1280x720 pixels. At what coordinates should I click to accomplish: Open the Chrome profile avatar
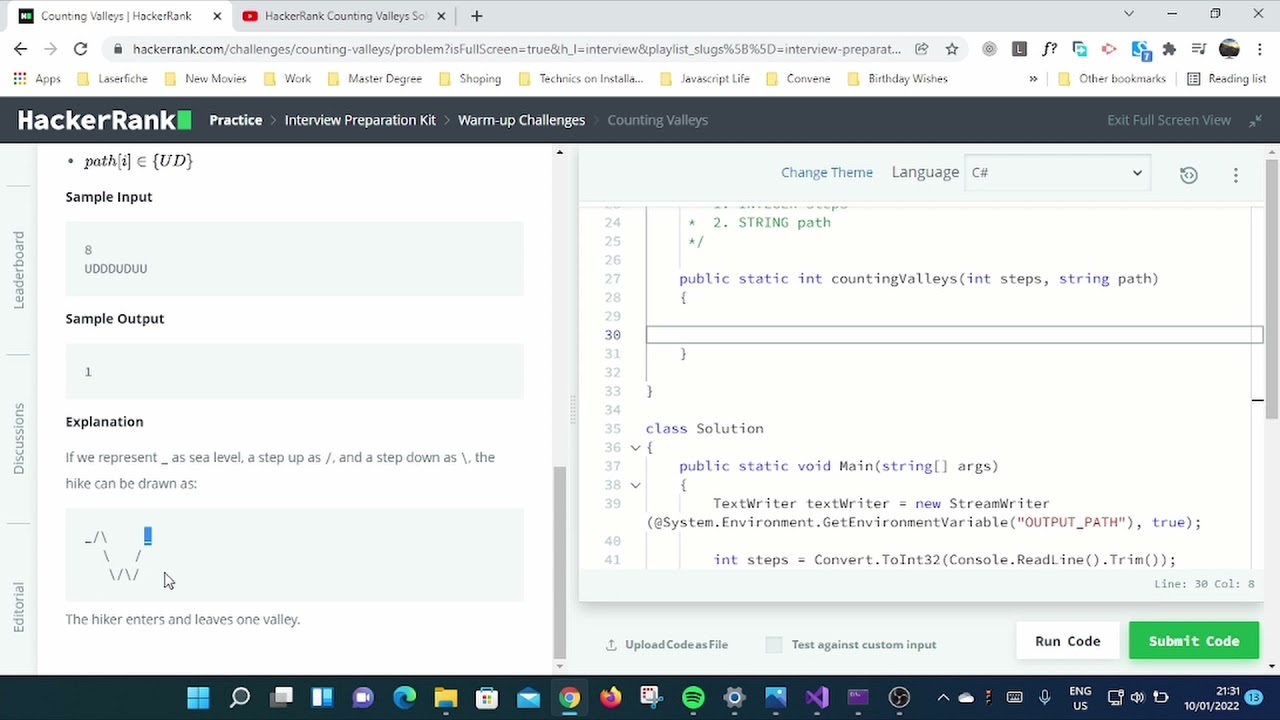pos(1229,49)
